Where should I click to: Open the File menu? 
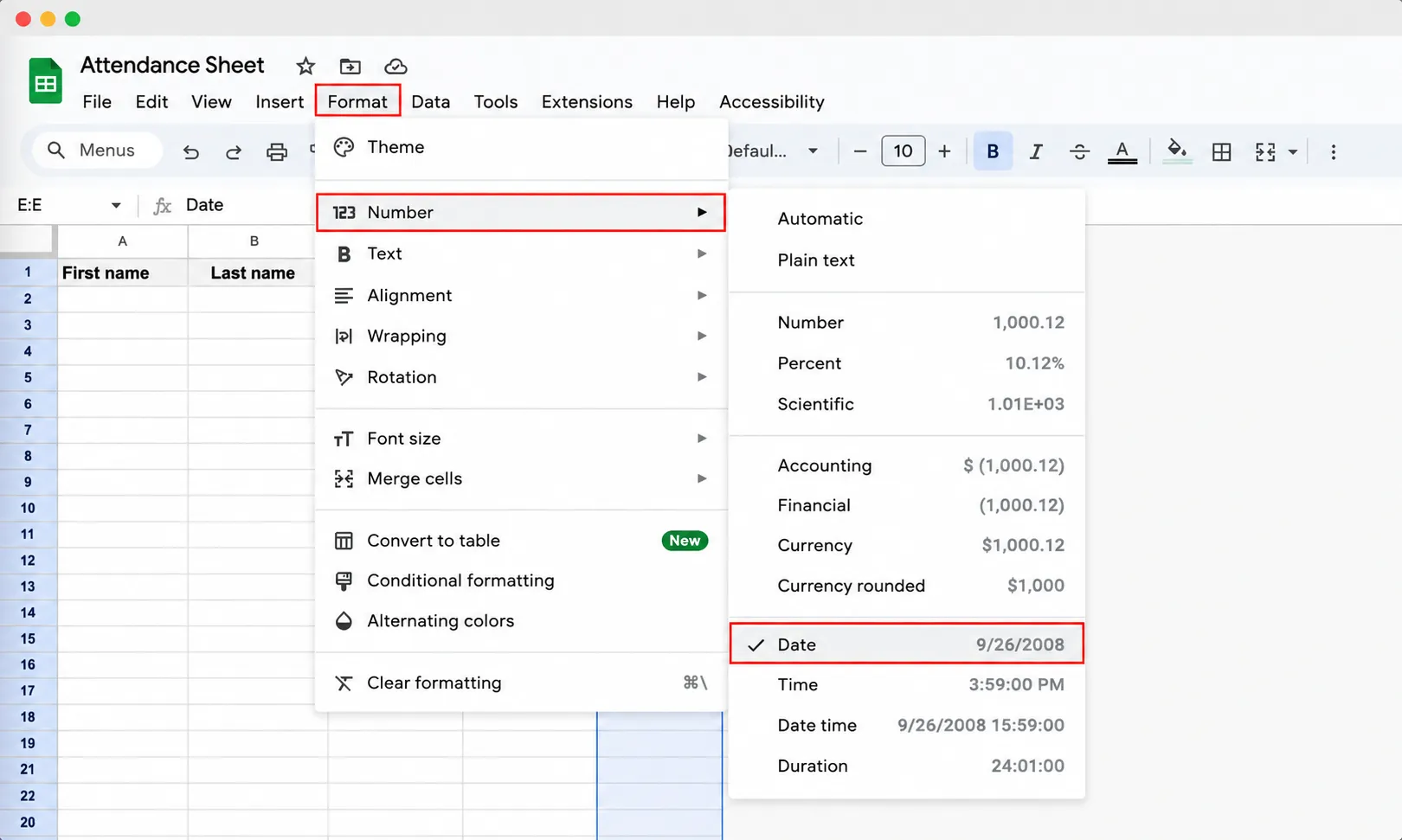[x=97, y=101]
